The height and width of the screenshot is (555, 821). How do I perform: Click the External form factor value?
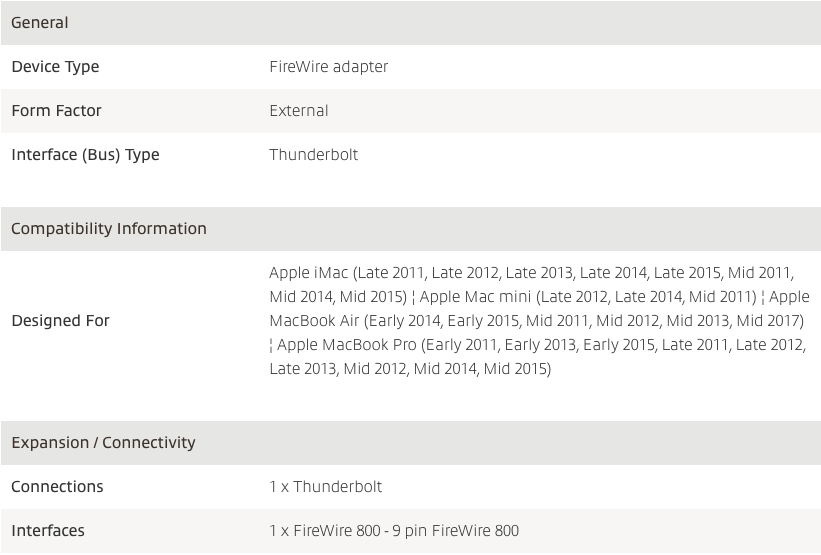(298, 111)
